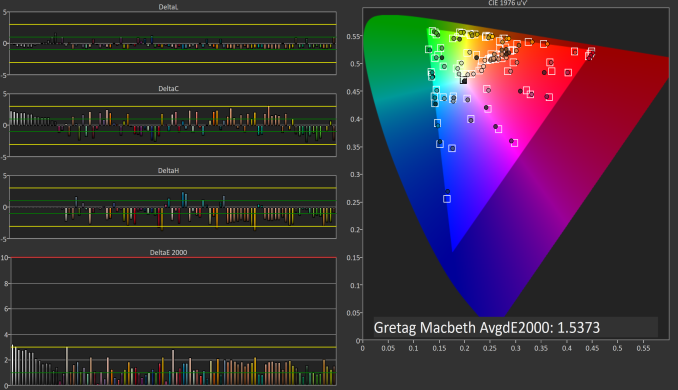Select the lowest magenta target square in CIE diagram
Viewport: 678px width, 390px height.
click(514, 143)
